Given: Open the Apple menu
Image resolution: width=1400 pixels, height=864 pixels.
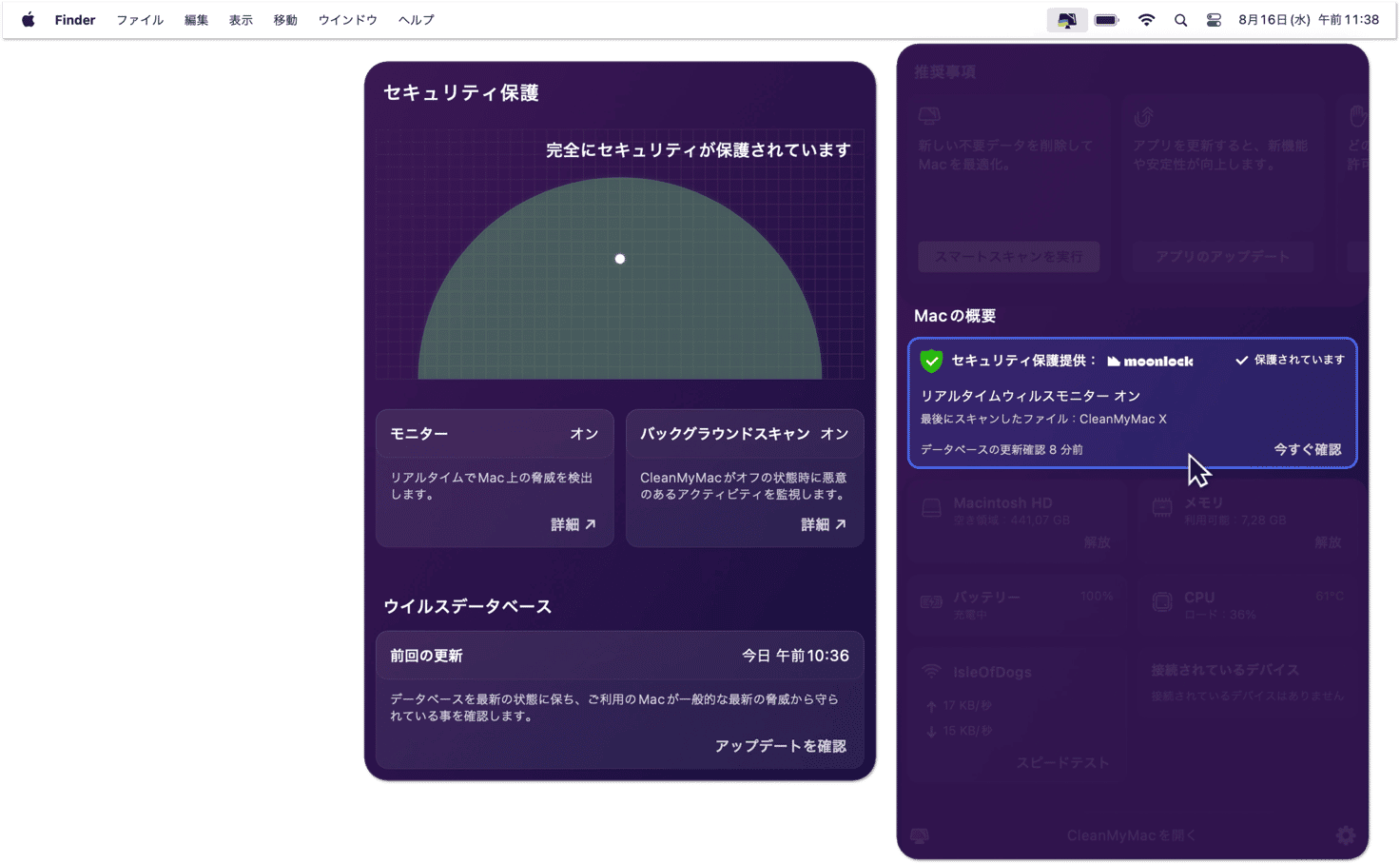Looking at the screenshot, I should point(29,20).
